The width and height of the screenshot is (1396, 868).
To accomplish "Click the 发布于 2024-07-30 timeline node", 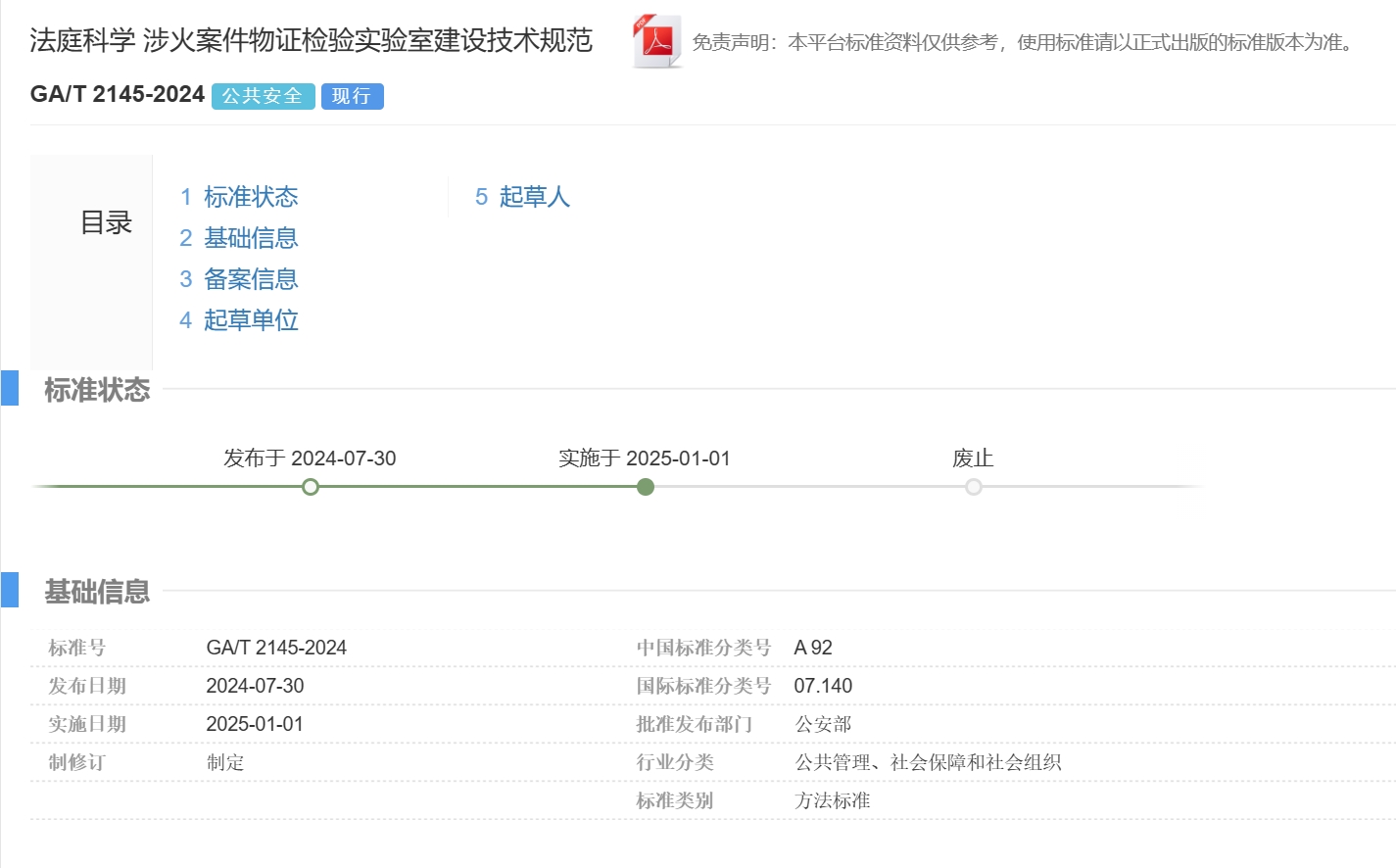I will pos(311,487).
